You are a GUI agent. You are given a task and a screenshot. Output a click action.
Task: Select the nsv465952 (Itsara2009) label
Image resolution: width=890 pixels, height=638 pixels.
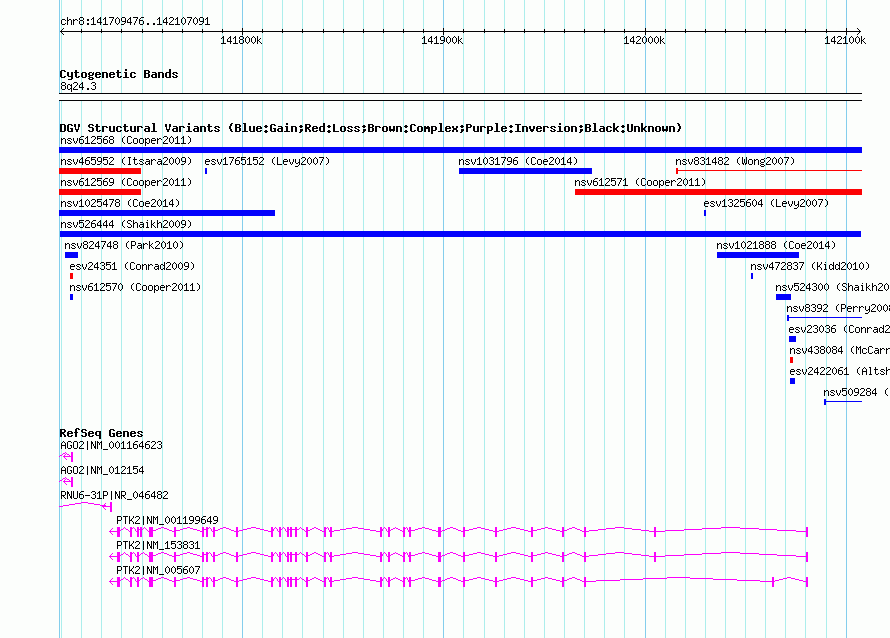coord(126,161)
